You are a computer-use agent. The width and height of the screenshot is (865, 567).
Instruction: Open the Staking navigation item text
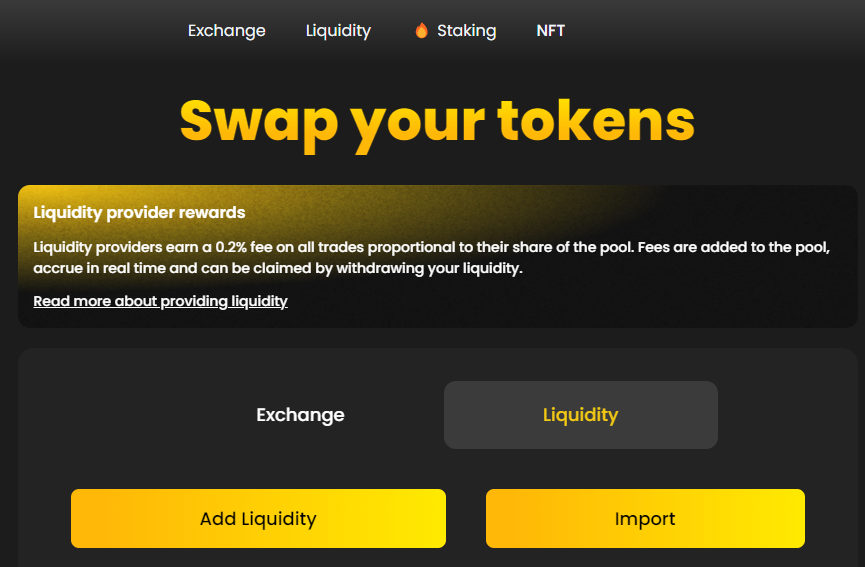click(467, 31)
